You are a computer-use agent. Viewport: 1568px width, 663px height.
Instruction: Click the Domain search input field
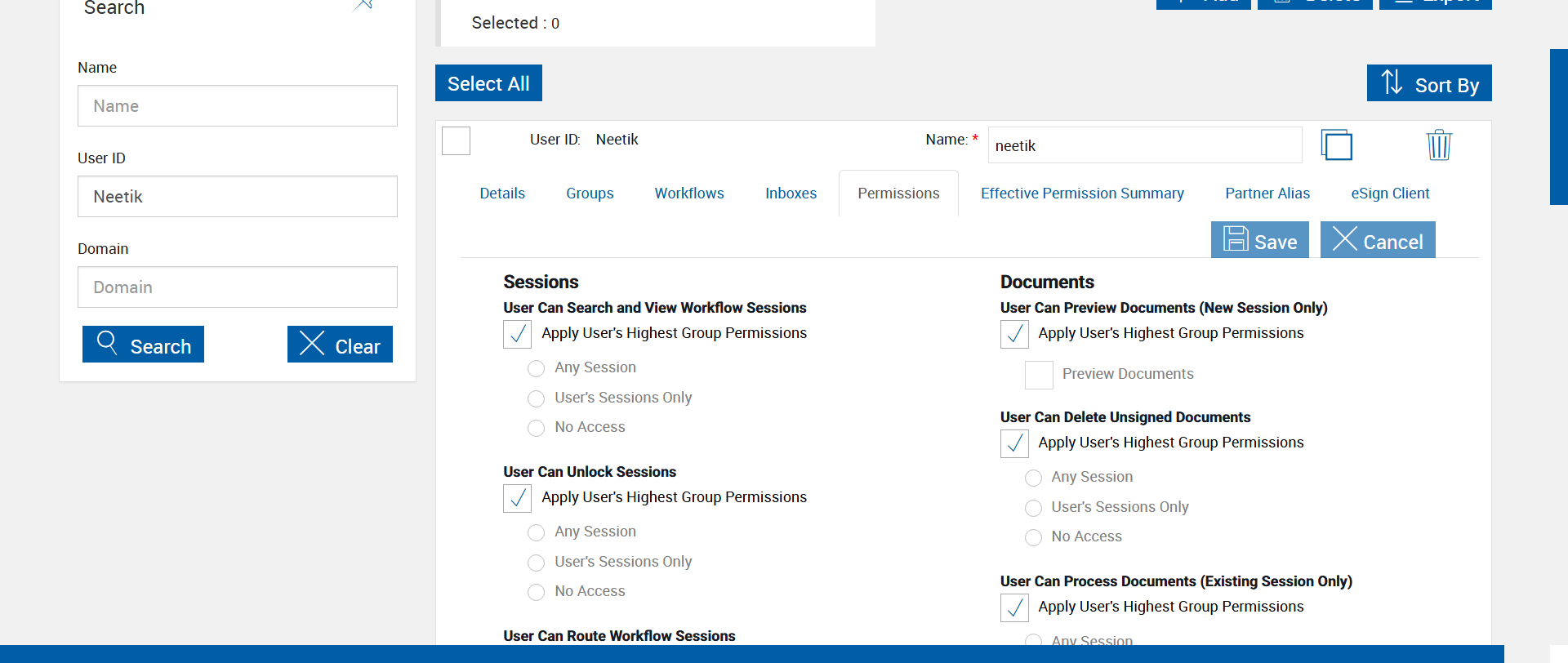coord(238,287)
